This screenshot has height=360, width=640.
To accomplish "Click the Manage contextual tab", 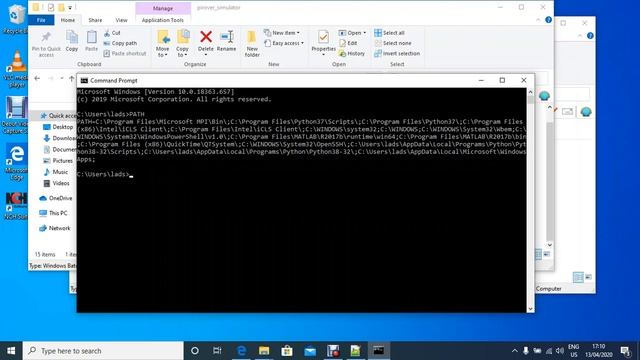I will tap(163, 8).
